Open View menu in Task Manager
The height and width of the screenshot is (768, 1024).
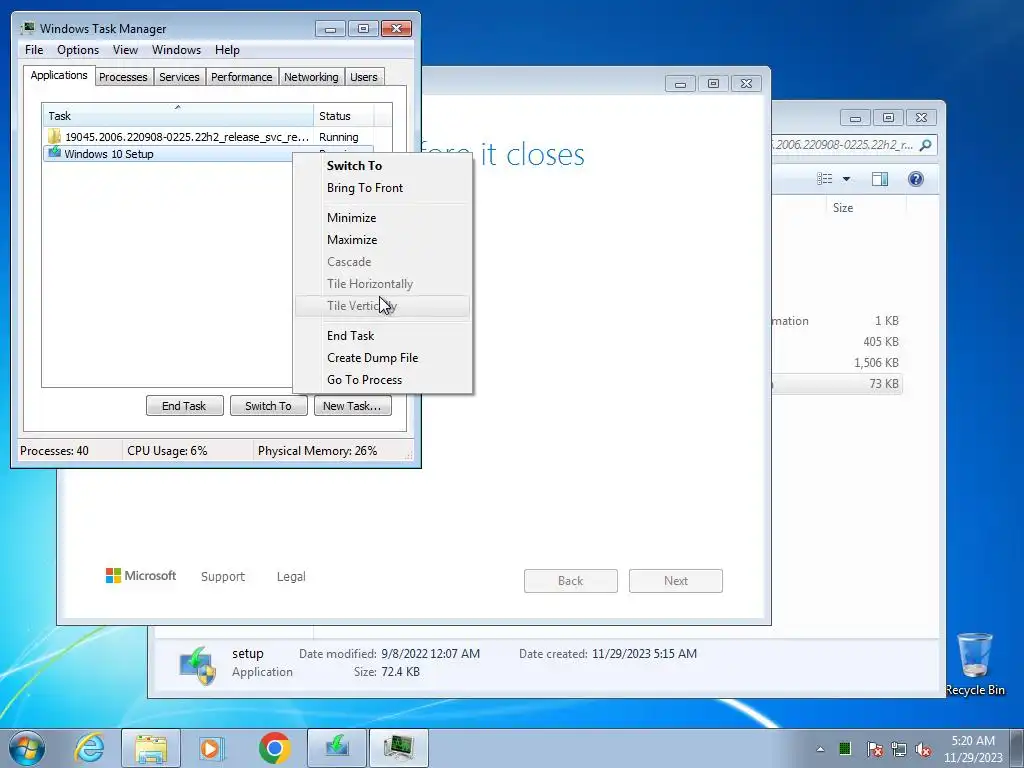click(x=125, y=50)
